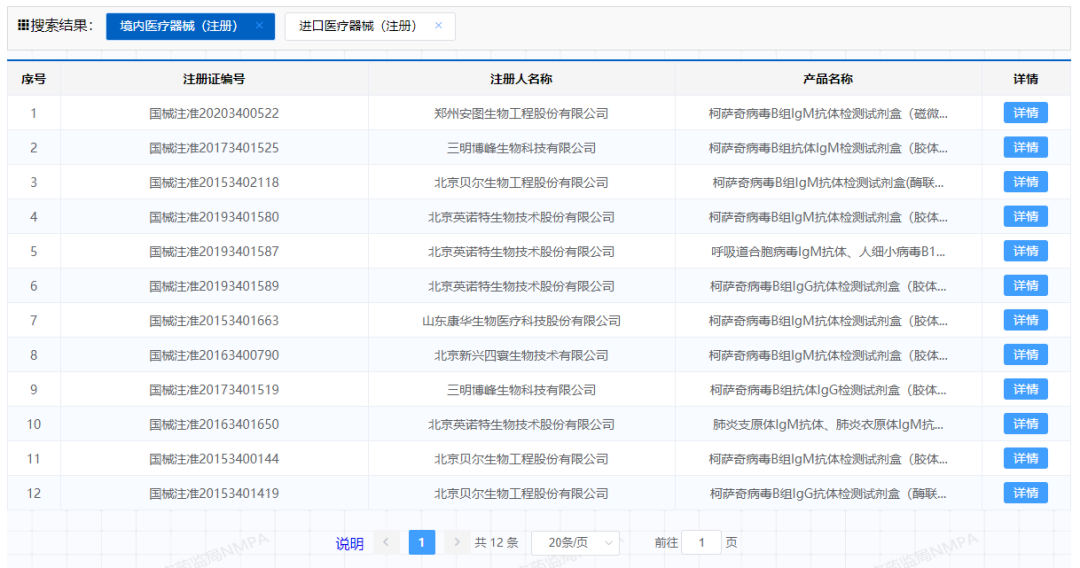Image resolution: width=1080 pixels, height=568 pixels.
Task: Open 详情 for registration 国械注准20193401587
Action: click(x=1025, y=251)
